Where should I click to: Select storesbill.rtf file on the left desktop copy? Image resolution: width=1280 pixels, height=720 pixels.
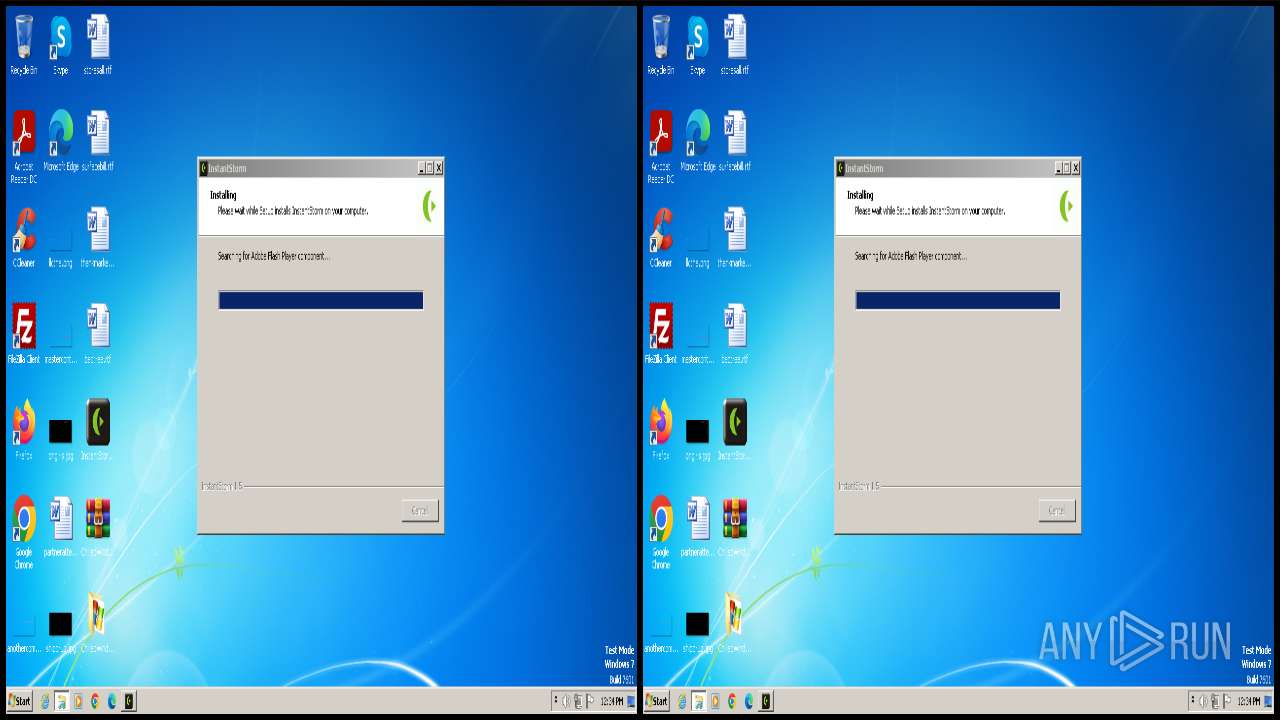98,45
